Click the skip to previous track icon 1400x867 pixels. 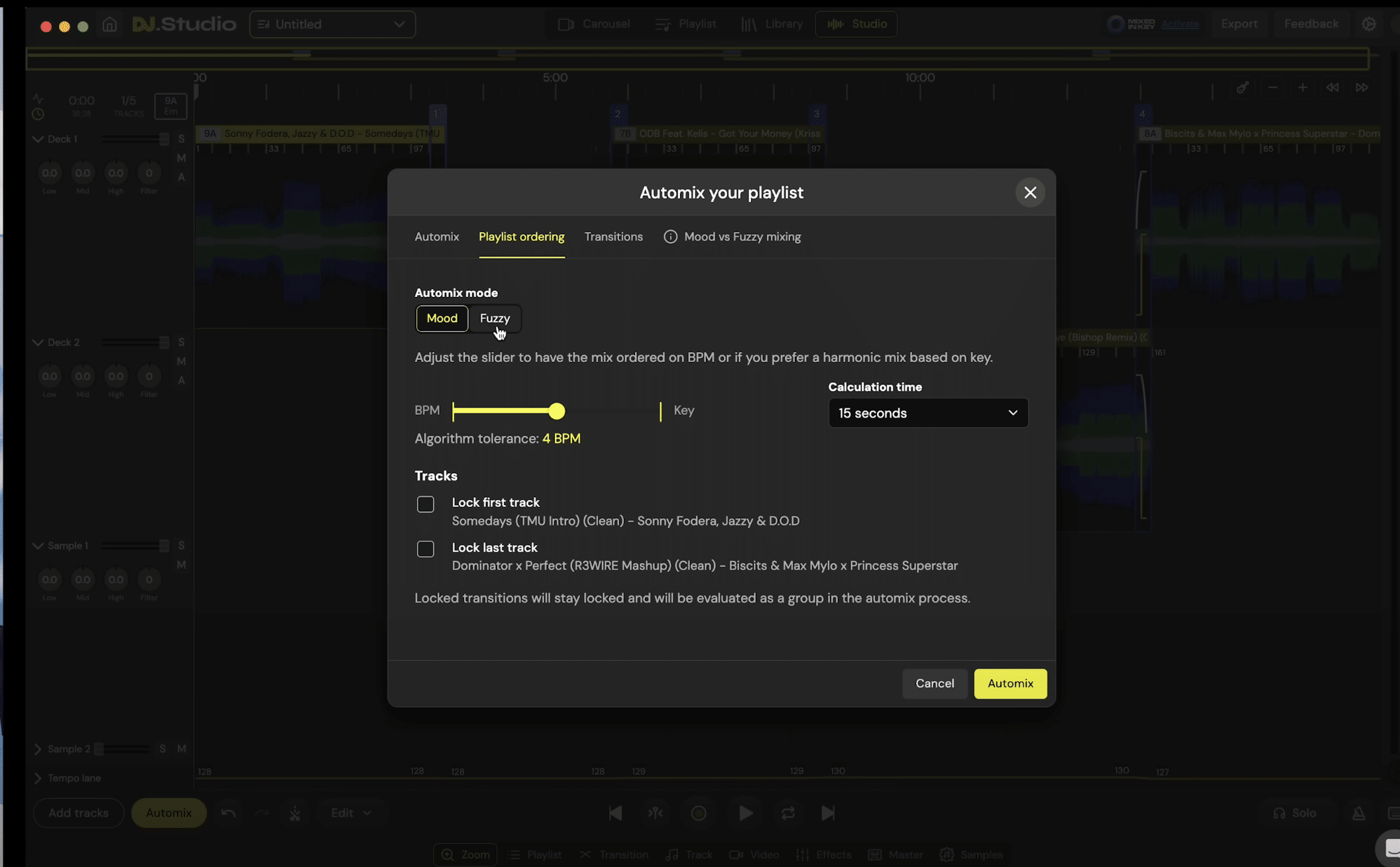615,813
